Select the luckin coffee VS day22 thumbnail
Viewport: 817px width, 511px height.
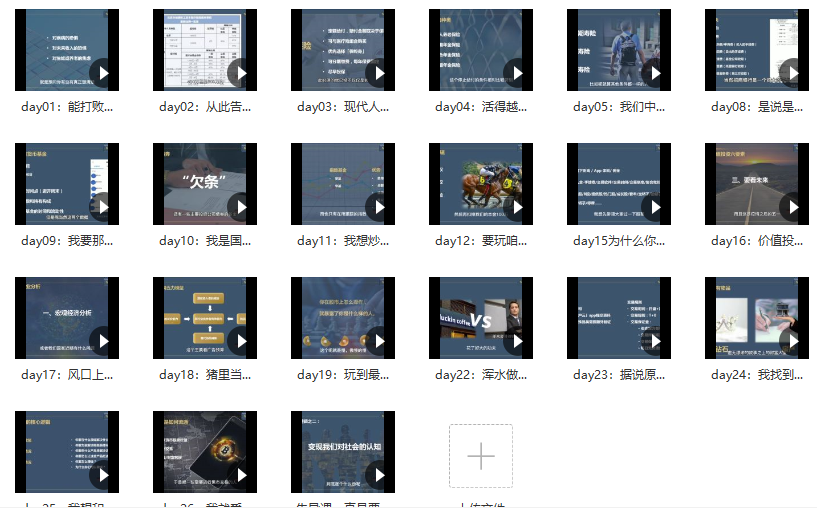(475, 317)
